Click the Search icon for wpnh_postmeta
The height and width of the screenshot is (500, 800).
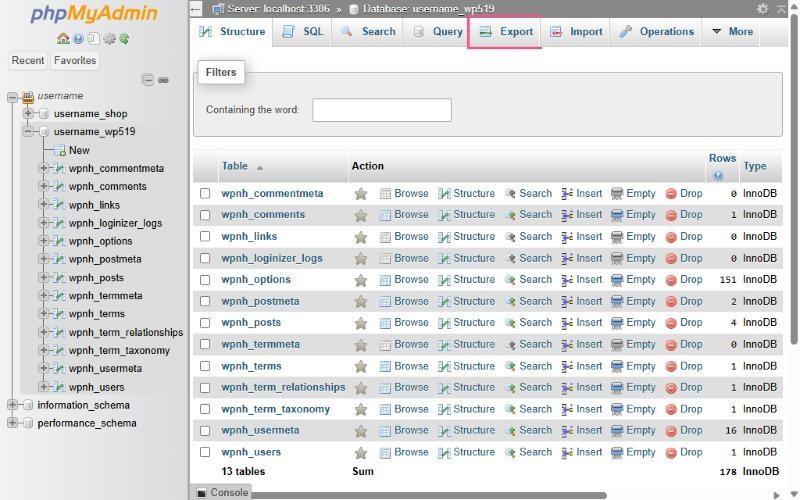(510, 302)
